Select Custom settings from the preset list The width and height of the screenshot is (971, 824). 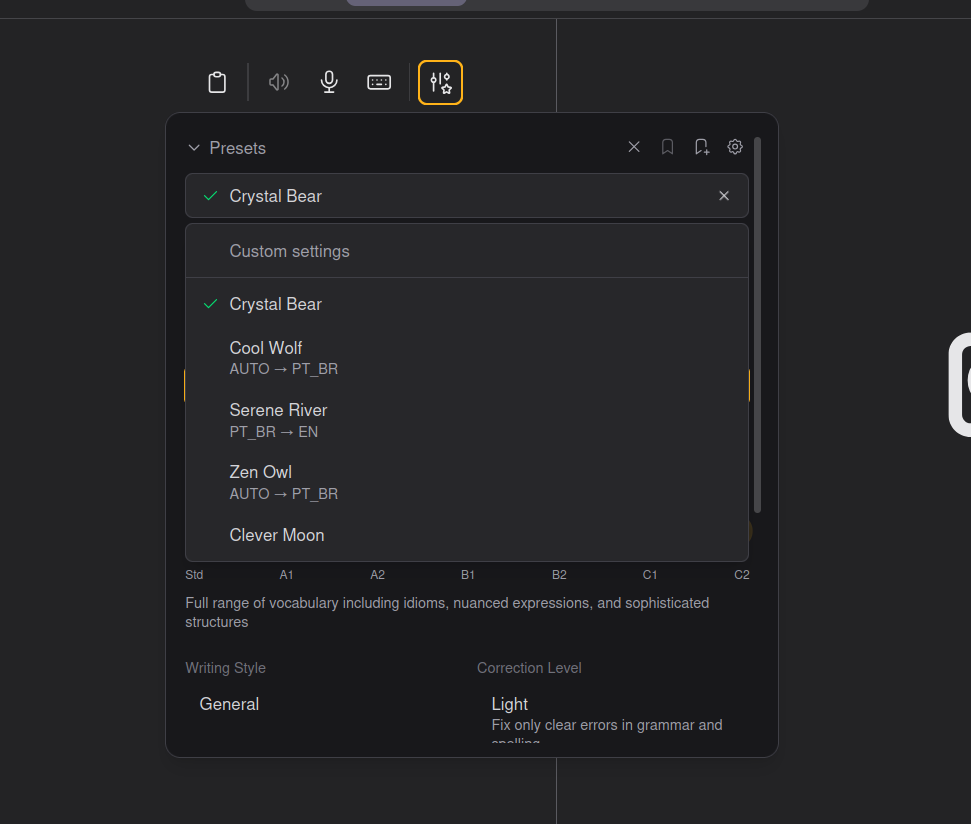point(290,251)
